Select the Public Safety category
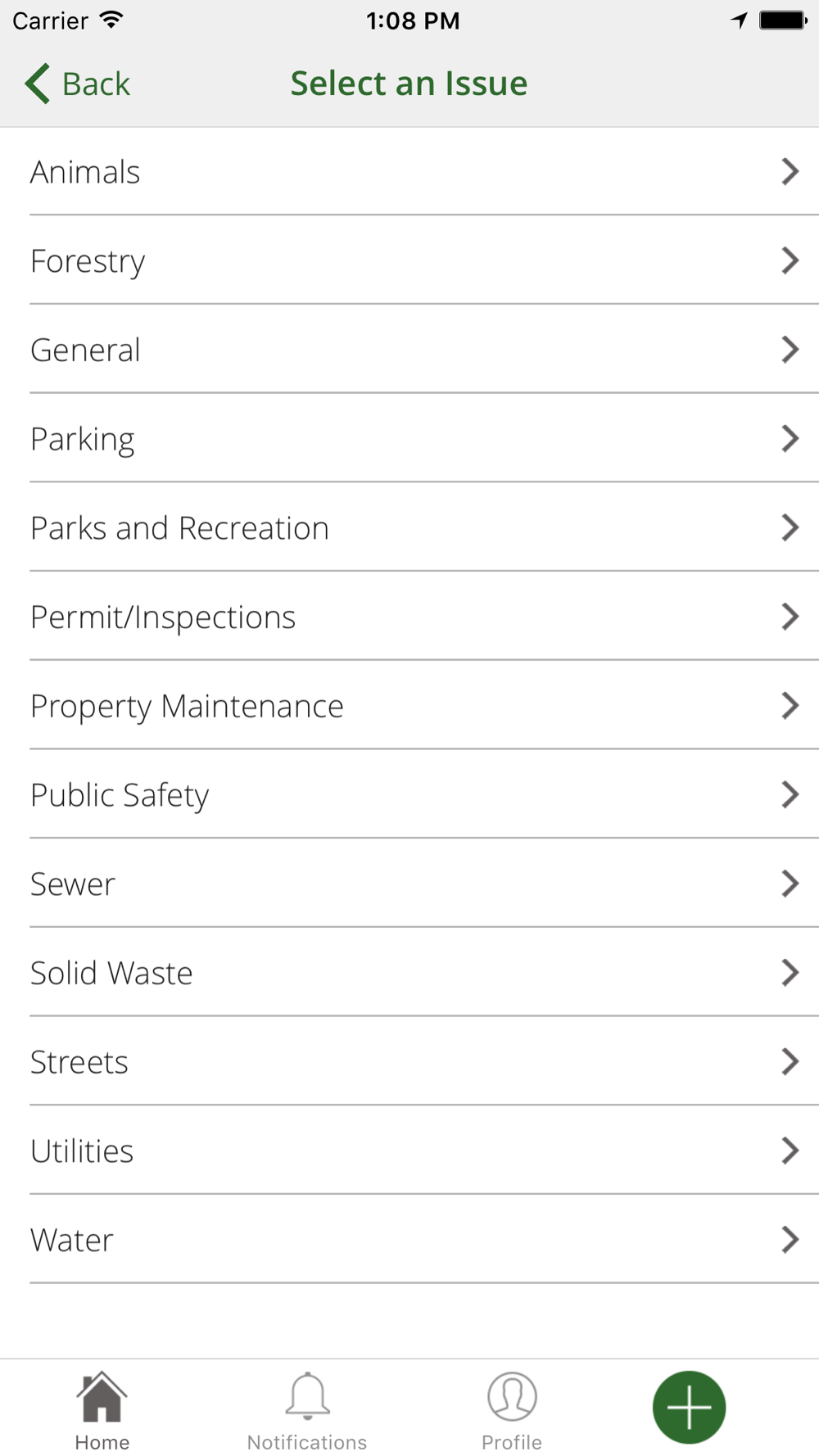 pyautogui.click(x=120, y=795)
